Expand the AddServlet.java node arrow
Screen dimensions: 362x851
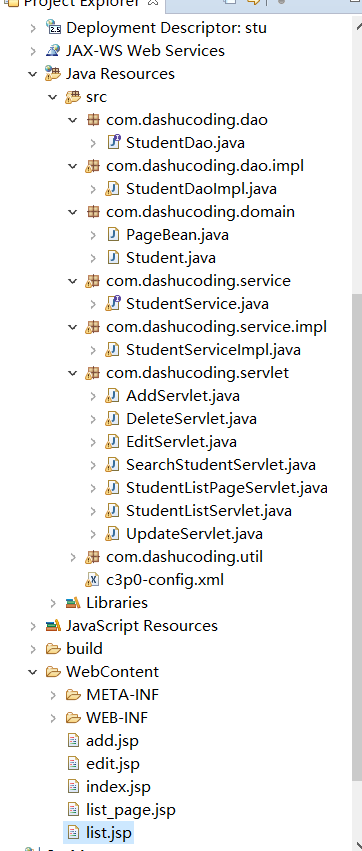(93, 396)
